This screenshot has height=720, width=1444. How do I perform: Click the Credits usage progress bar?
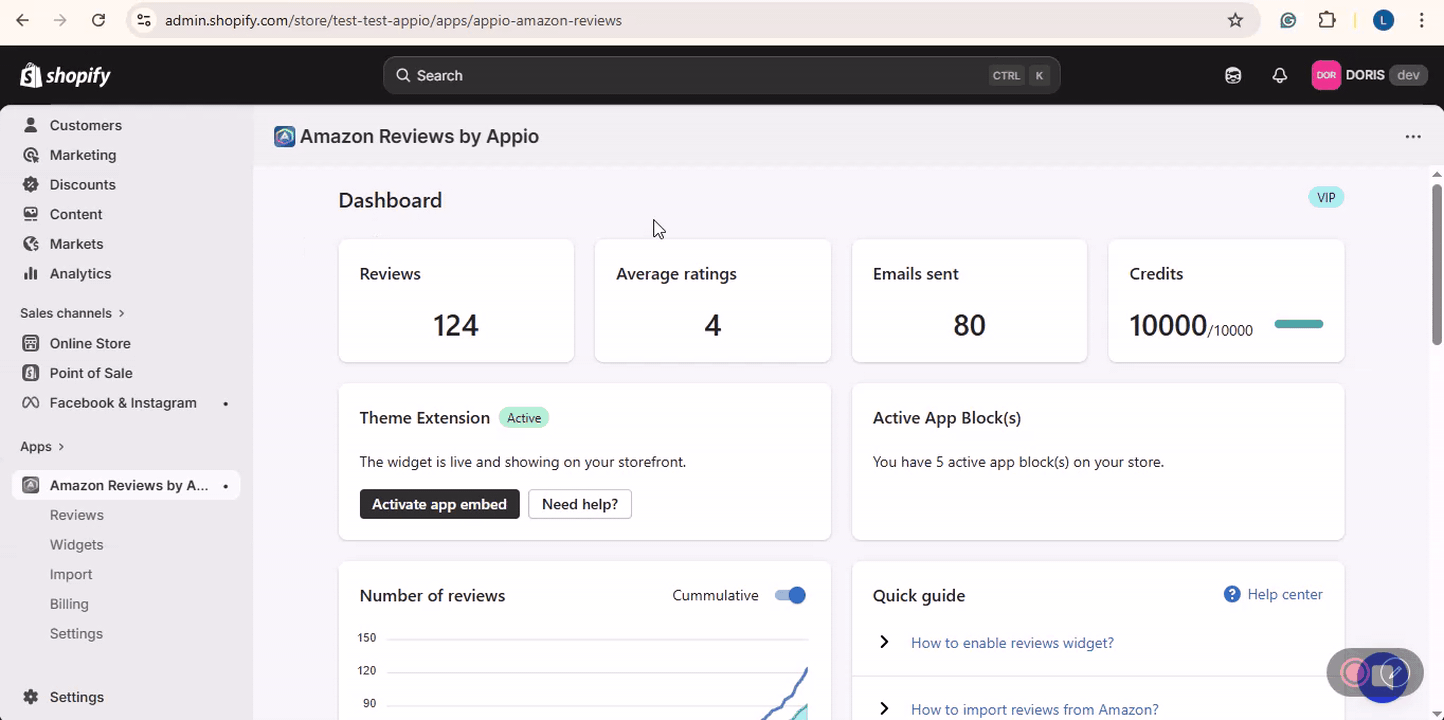point(1298,325)
